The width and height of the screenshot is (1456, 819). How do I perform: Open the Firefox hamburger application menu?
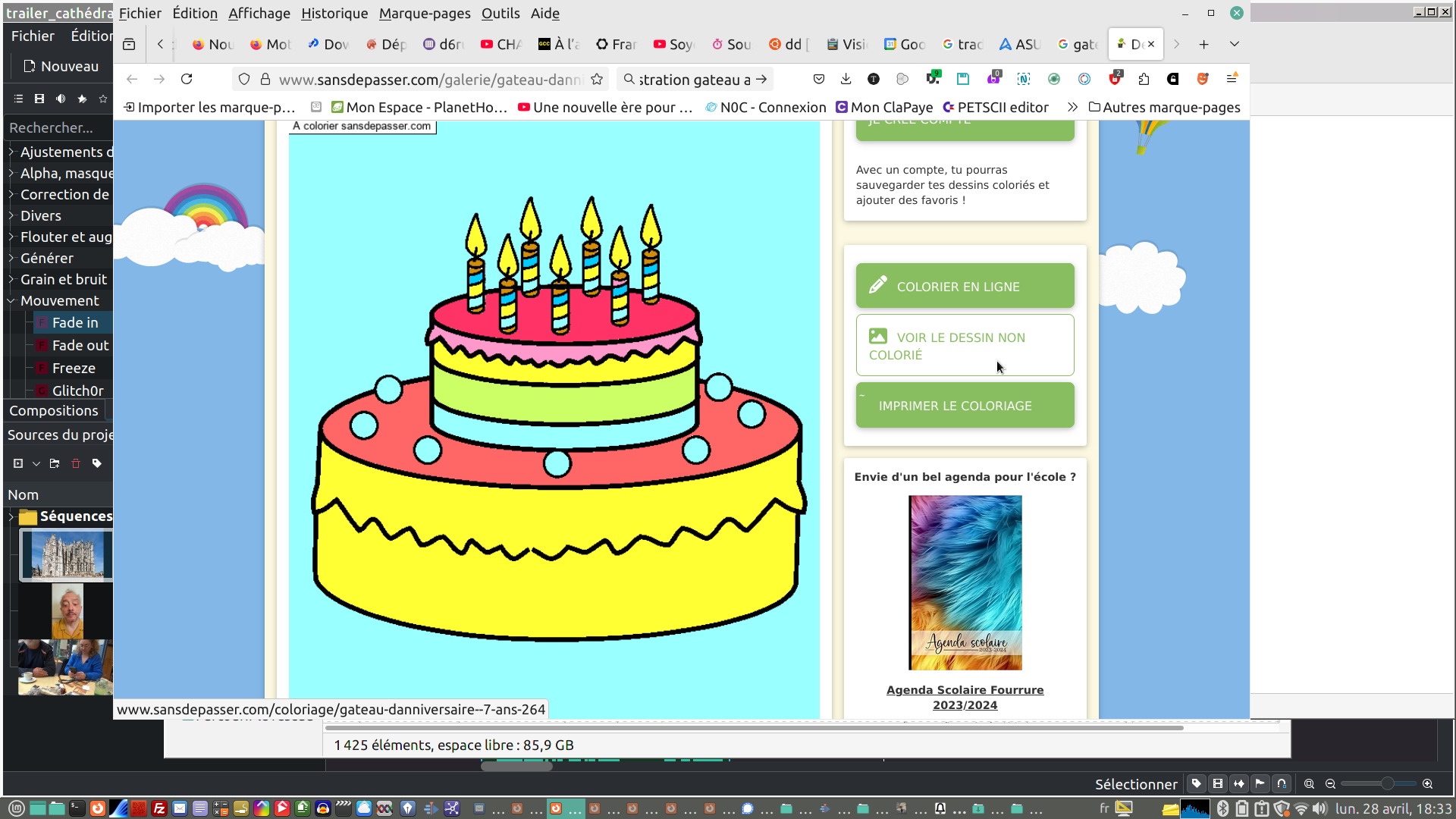(1232, 79)
